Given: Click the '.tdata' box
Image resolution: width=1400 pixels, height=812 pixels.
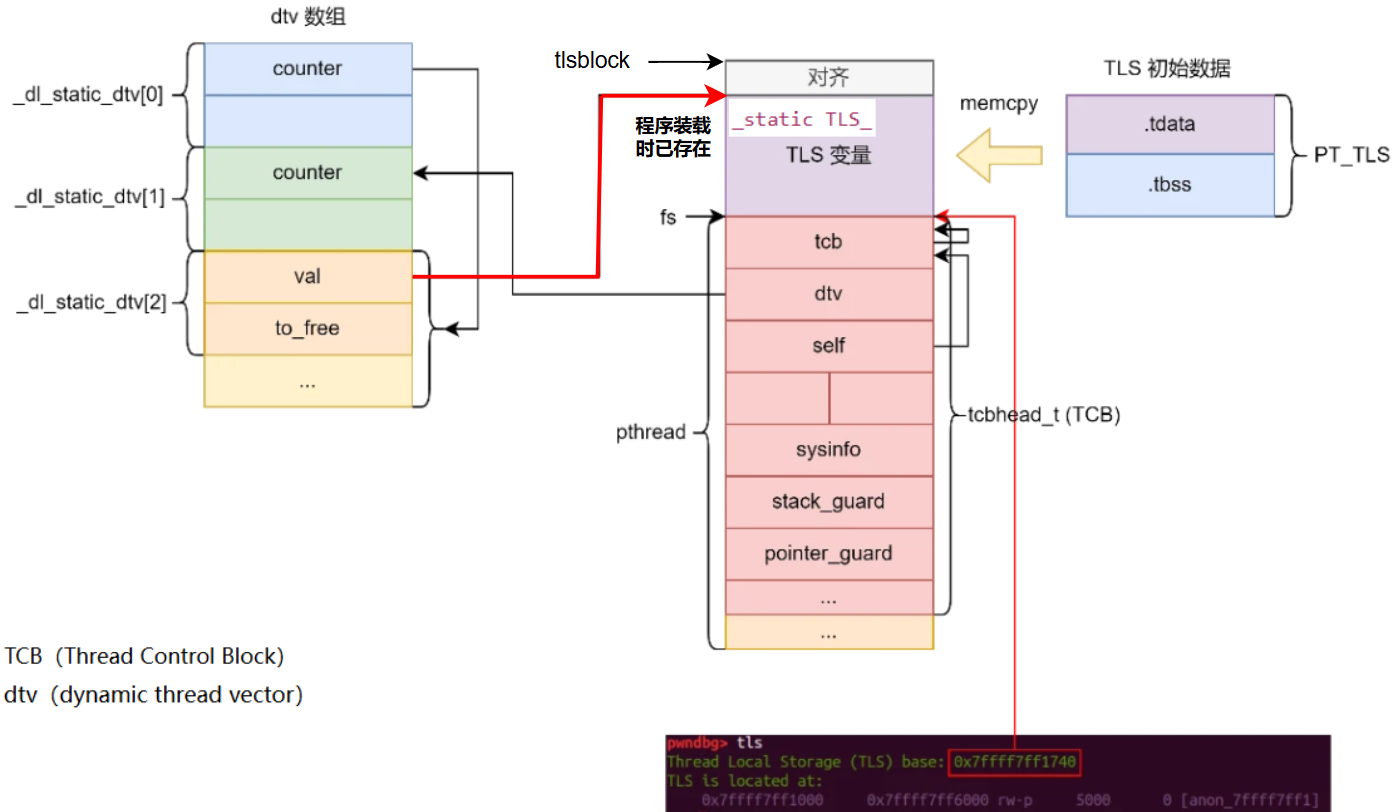Looking at the screenshot, I should pyautogui.click(x=1170, y=125).
